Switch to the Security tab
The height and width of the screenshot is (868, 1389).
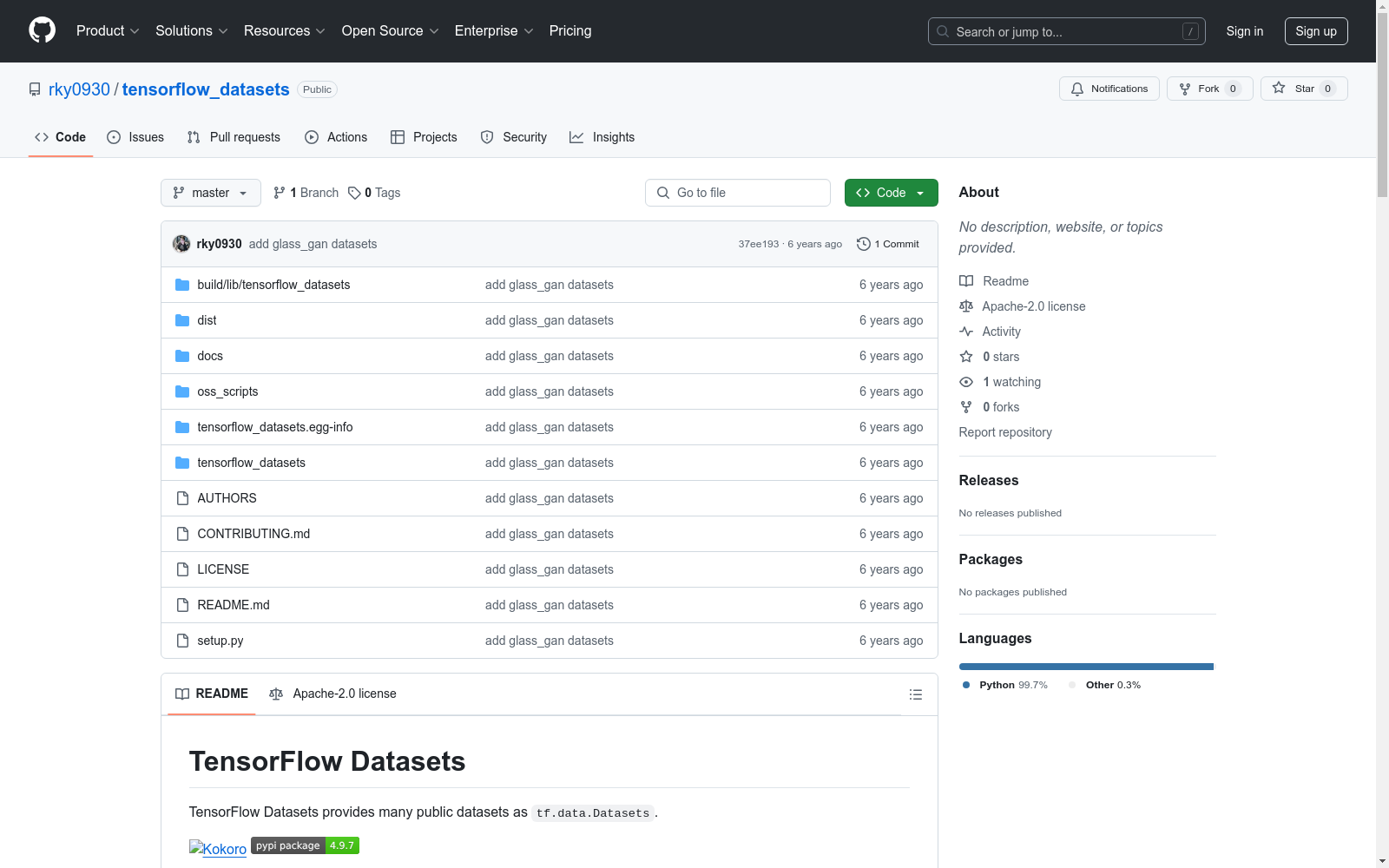point(514,137)
